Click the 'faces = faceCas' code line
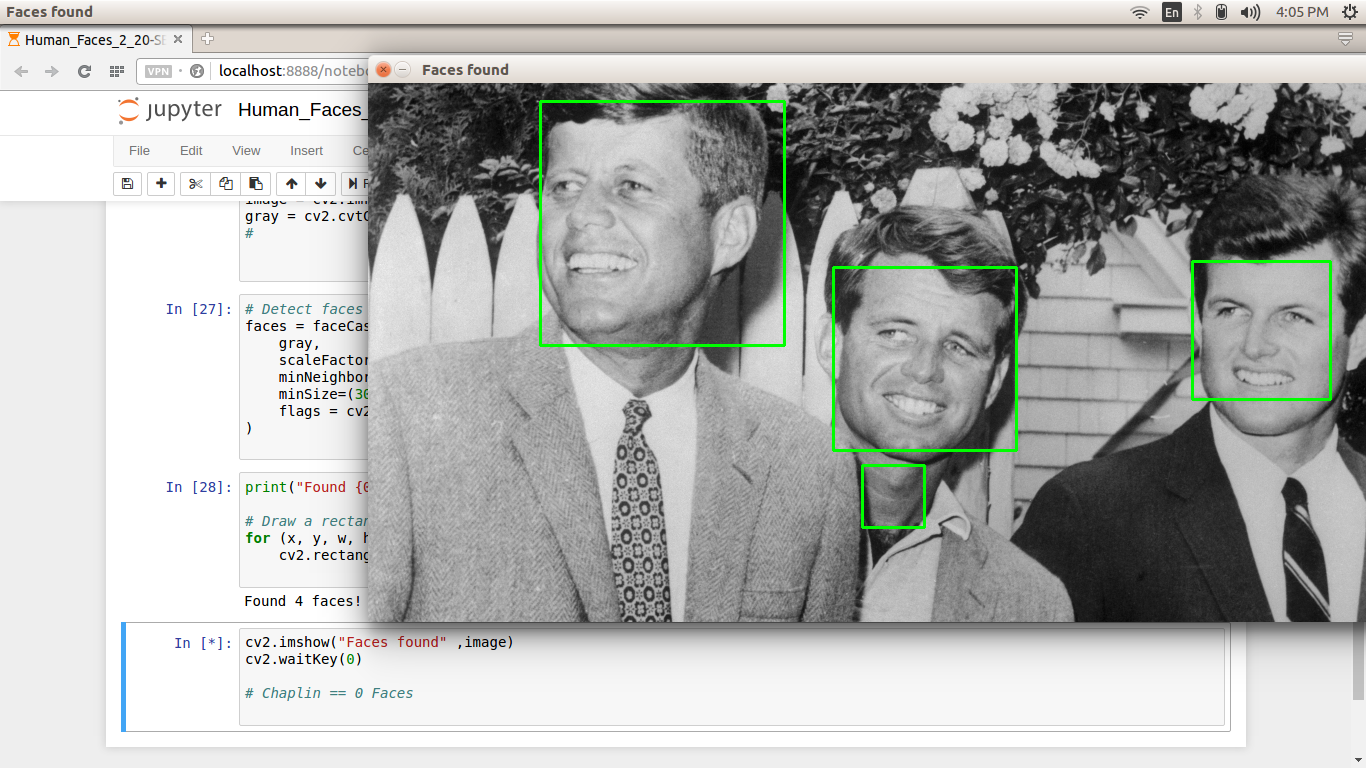Screen dimensions: 1366x768 (x=306, y=326)
